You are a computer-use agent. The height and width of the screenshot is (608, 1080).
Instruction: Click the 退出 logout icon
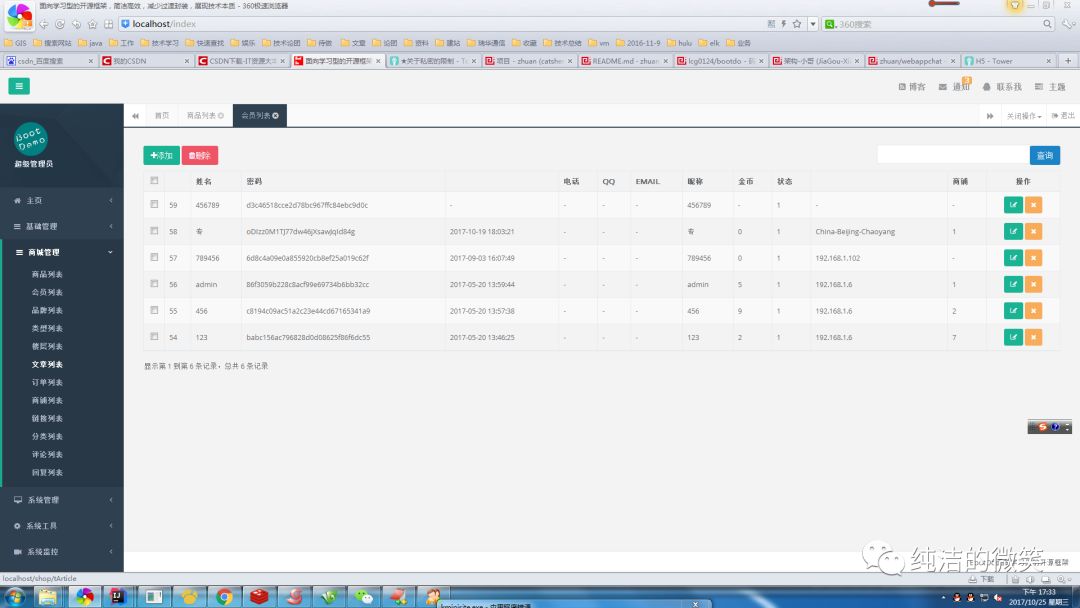(1063, 115)
